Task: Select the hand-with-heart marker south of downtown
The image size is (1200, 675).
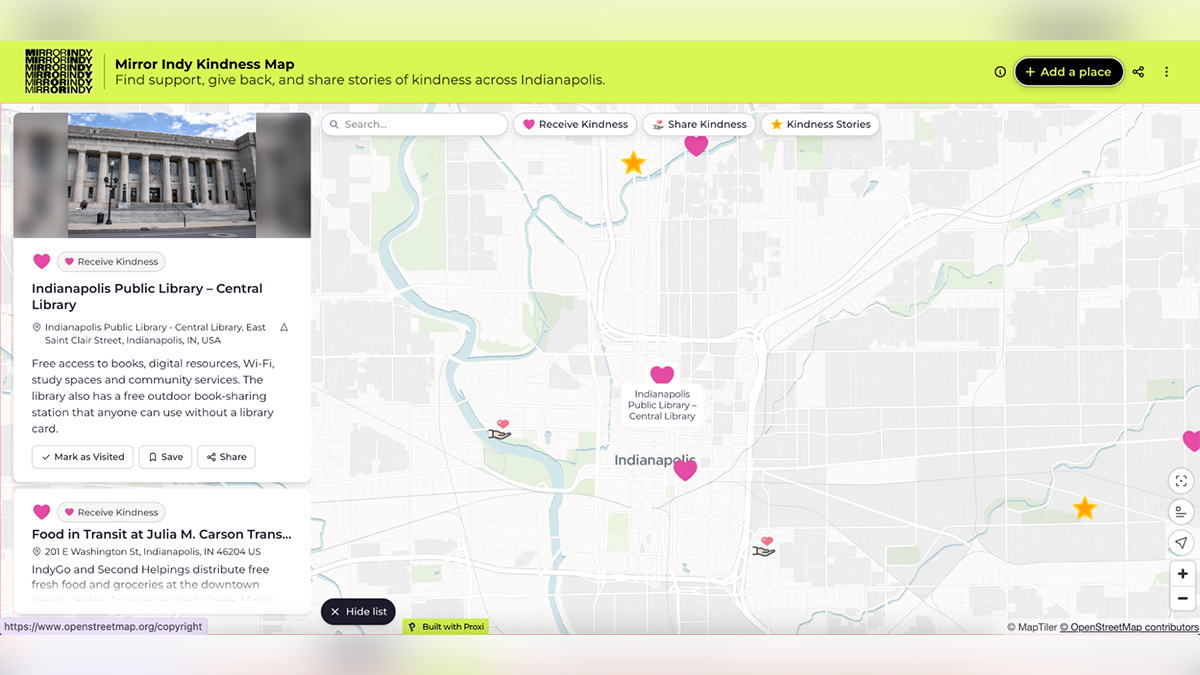Action: [x=764, y=547]
